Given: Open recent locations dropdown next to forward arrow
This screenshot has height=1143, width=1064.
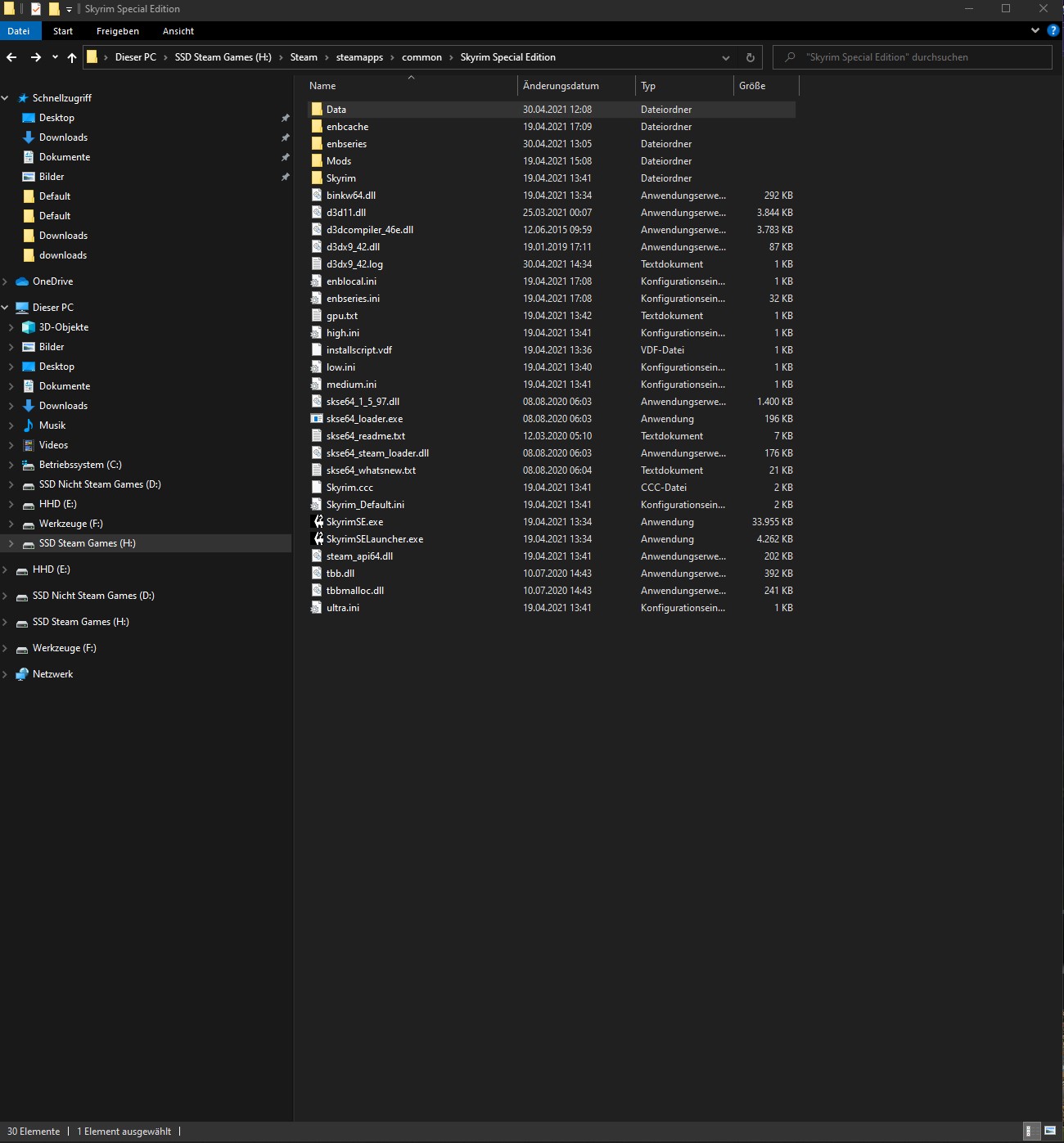Looking at the screenshot, I should point(55,57).
